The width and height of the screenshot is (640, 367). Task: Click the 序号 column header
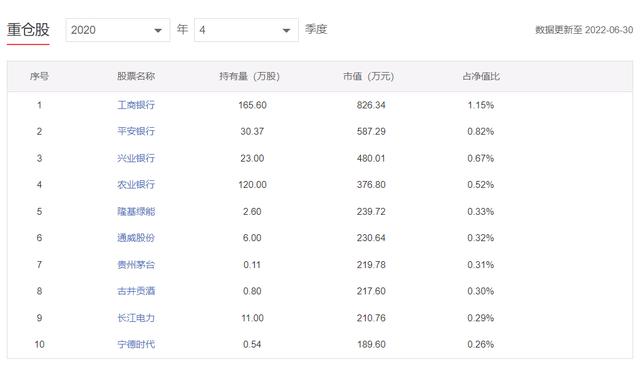pos(39,76)
